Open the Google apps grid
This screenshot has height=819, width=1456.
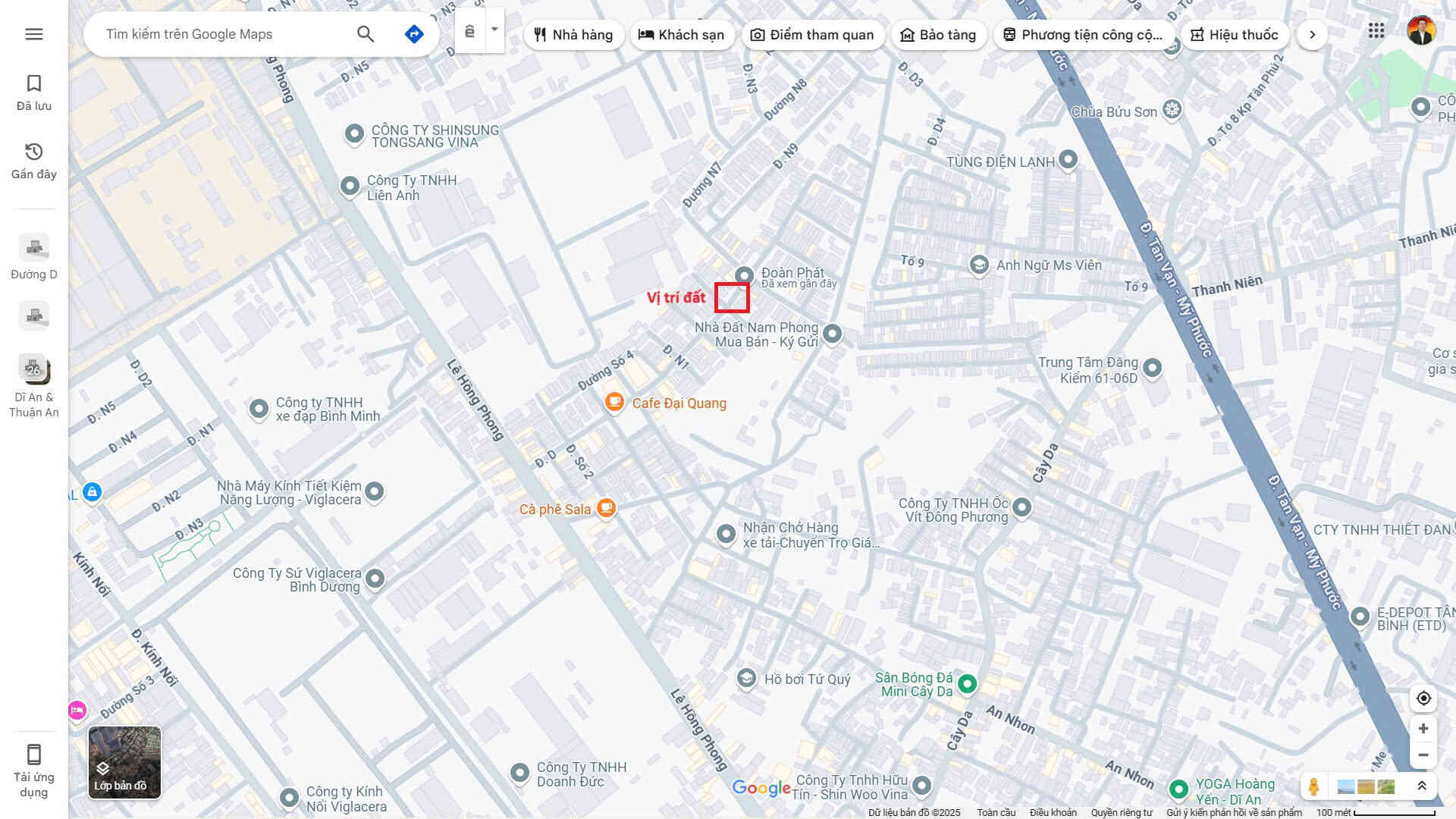point(1376,31)
